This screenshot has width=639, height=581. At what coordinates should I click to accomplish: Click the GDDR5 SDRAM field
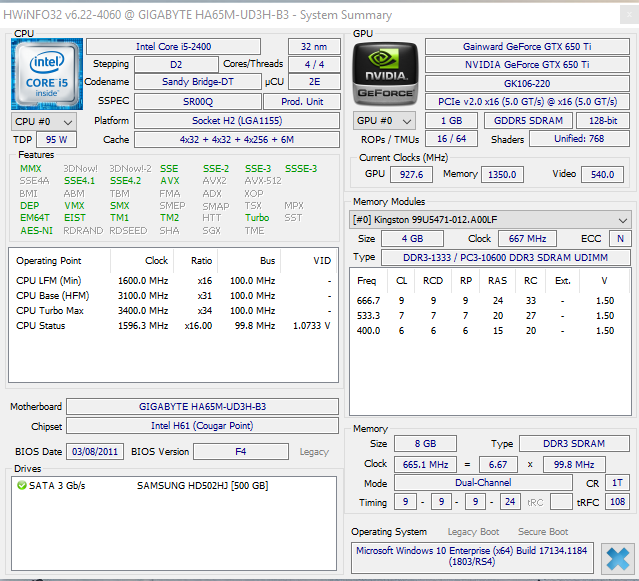click(x=529, y=121)
